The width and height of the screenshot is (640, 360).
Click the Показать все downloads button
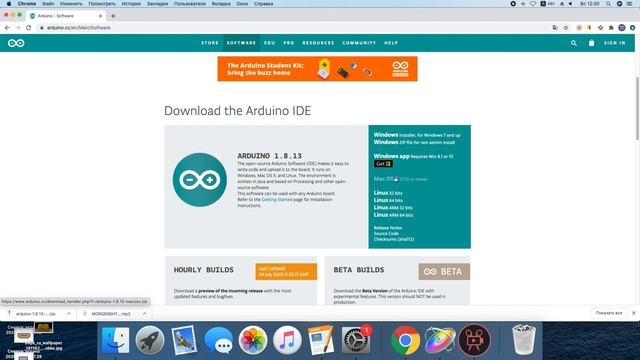click(x=609, y=313)
